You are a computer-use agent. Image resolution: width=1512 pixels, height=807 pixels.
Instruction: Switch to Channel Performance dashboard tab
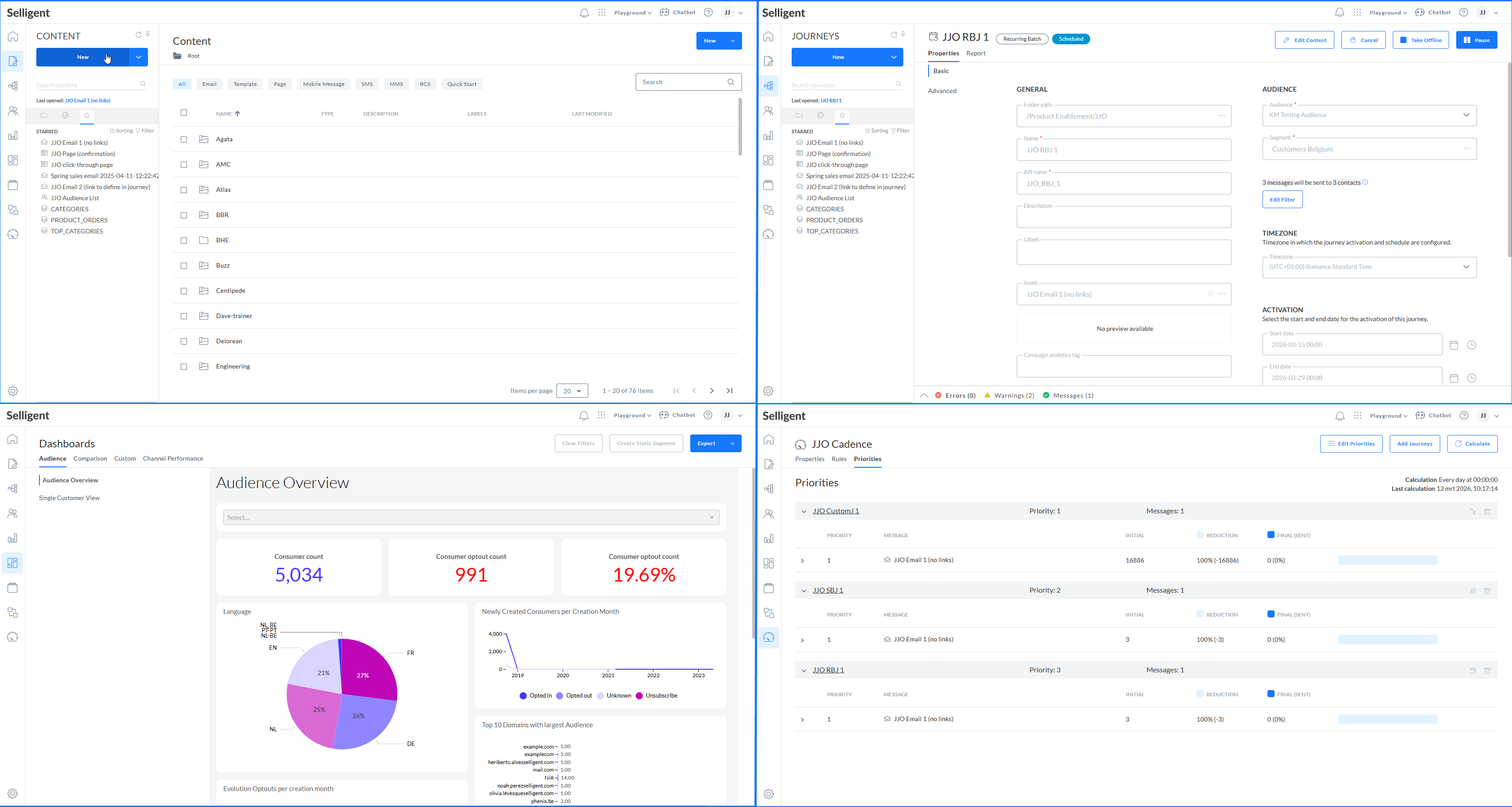pos(173,459)
